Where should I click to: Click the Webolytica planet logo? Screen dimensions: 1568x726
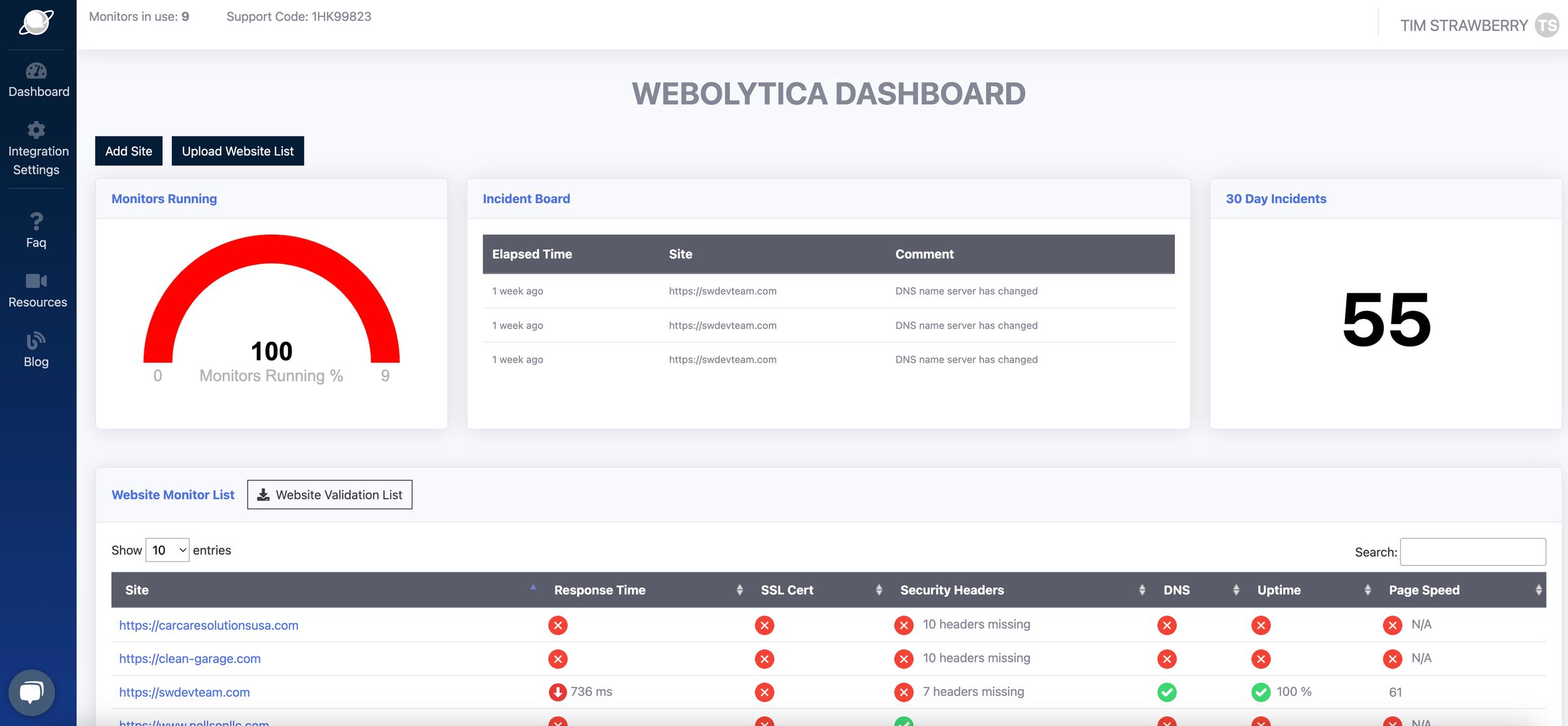click(x=36, y=23)
